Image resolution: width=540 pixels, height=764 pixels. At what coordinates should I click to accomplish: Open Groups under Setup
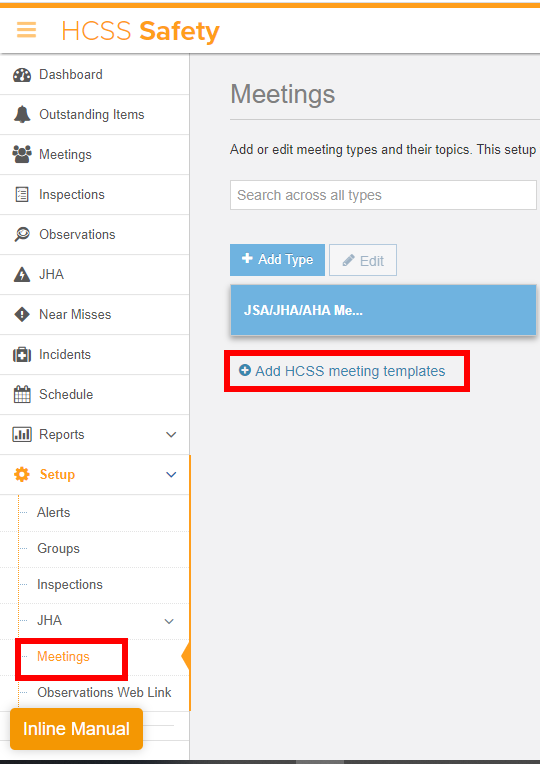(x=58, y=549)
